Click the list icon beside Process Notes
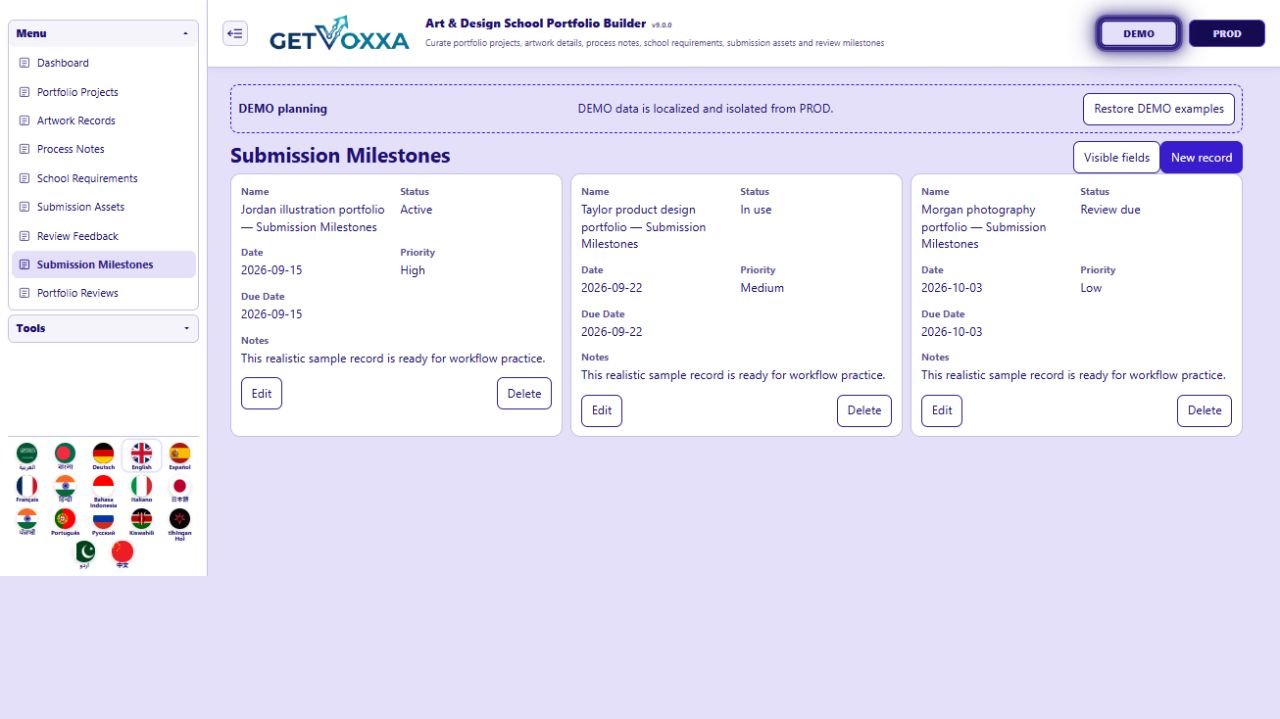Image resolution: width=1280 pixels, height=719 pixels. click(x=25, y=149)
